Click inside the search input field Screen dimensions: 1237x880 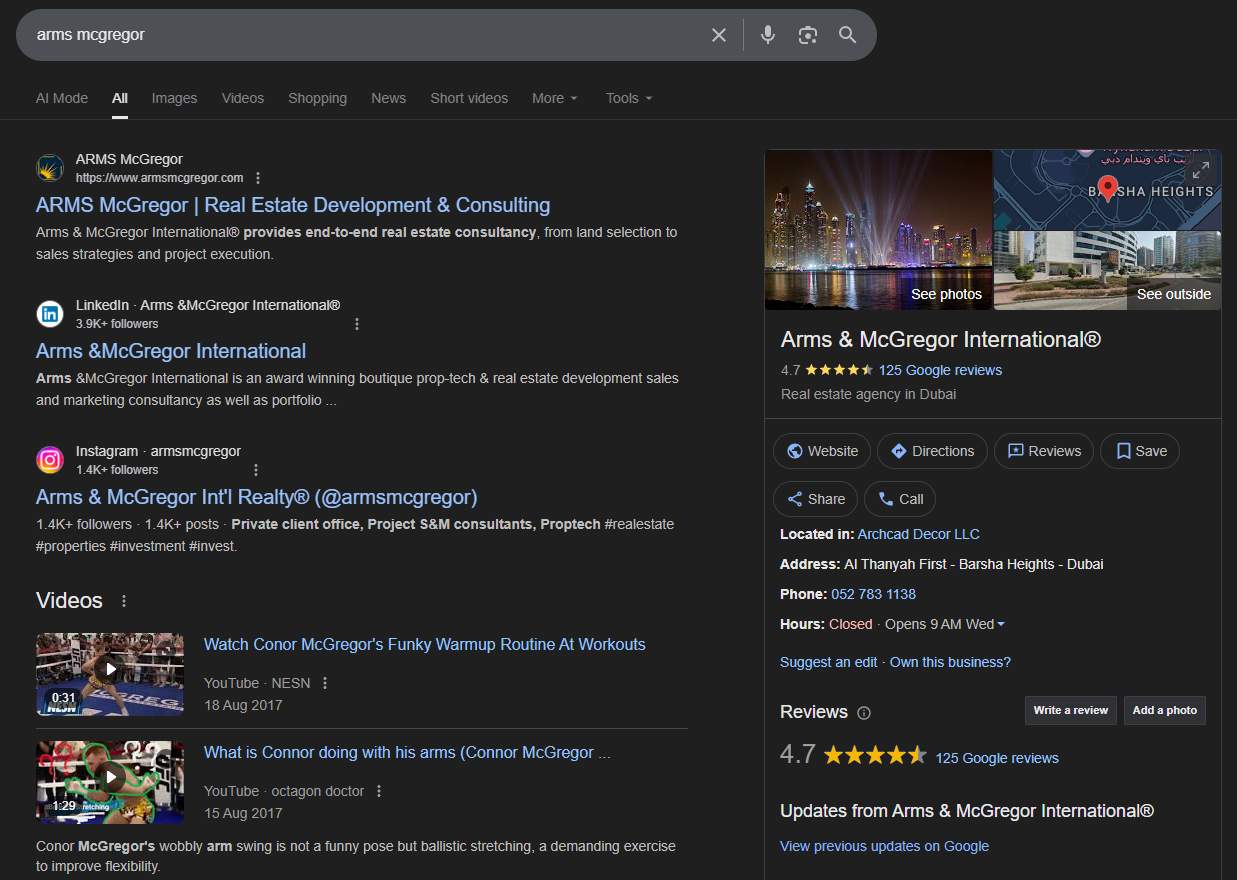pyautogui.click(x=360, y=35)
